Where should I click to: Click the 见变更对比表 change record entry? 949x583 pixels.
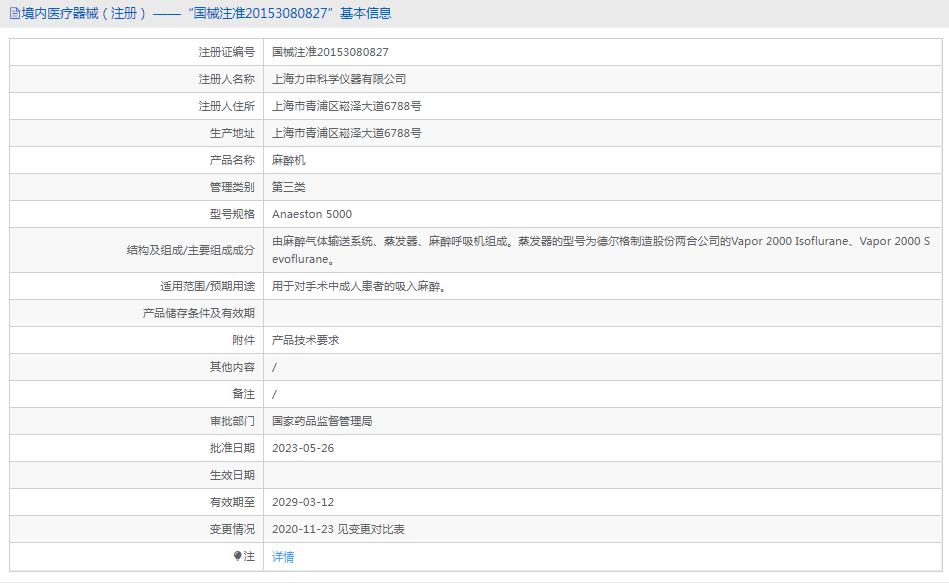click(x=338, y=530)
